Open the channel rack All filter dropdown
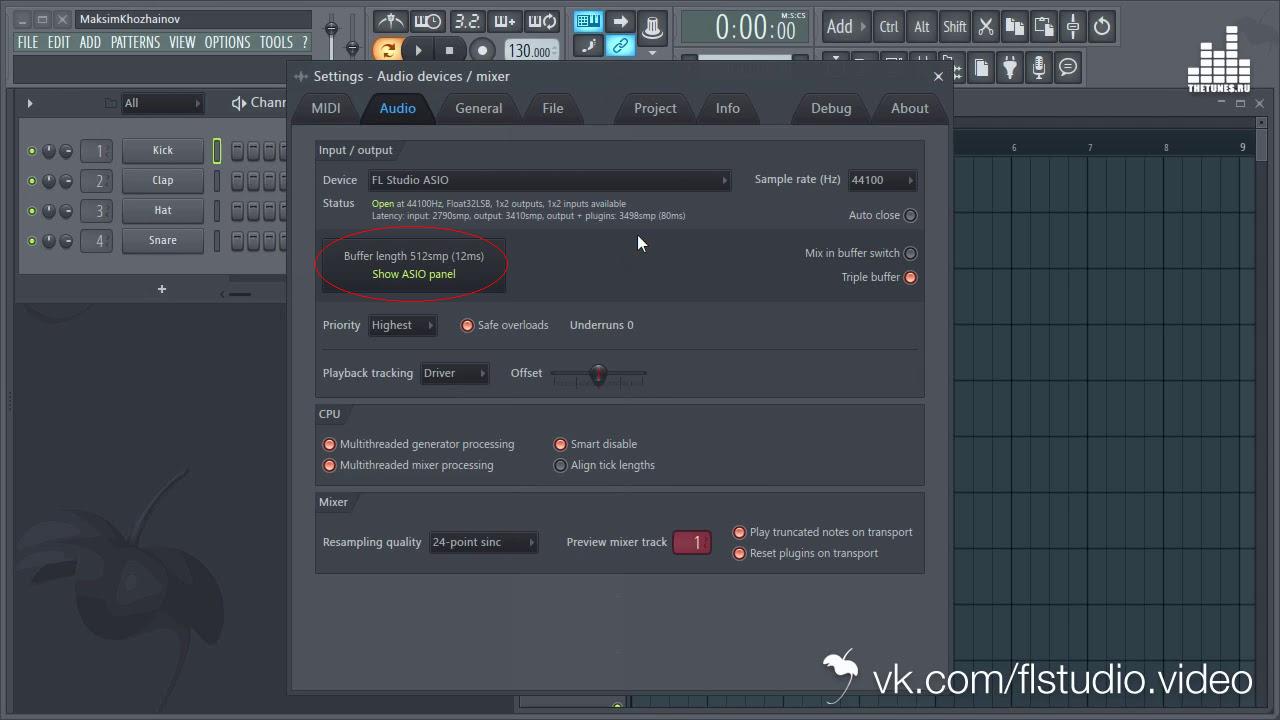Image resolution: width=1280 pixels, height=720 pixels. pos(162,103)
